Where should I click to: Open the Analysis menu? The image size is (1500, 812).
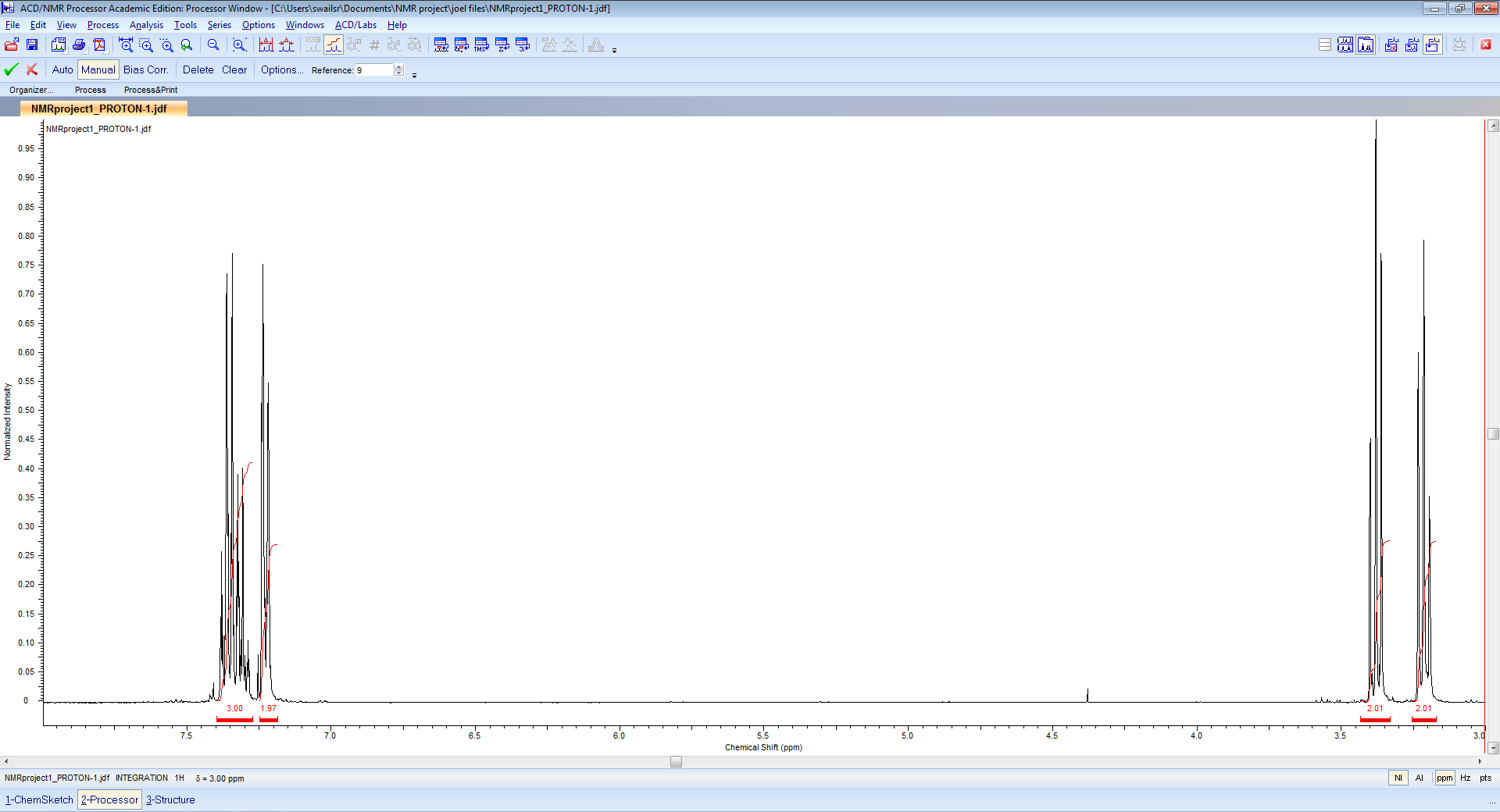click(146, 24)
